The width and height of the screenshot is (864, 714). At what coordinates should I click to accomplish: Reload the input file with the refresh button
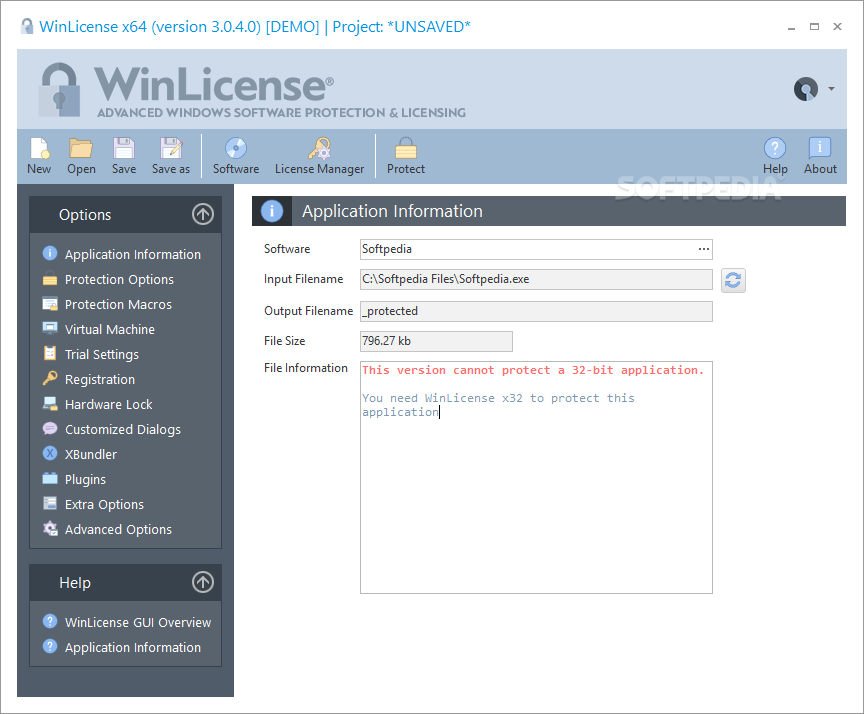click(733, 280)
